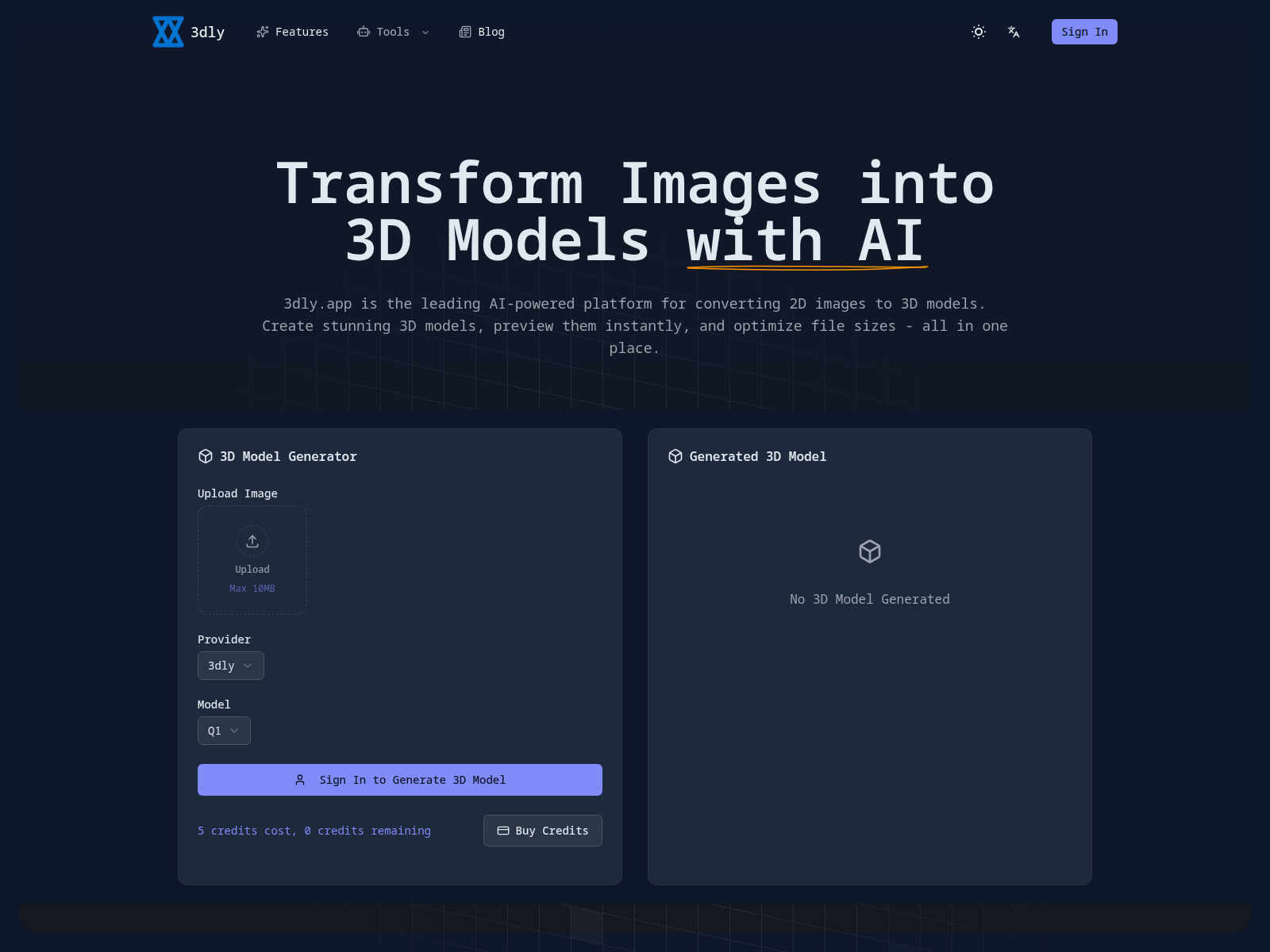
Task: Click the 3dly logo icon
Action: [x=167, y=32]
